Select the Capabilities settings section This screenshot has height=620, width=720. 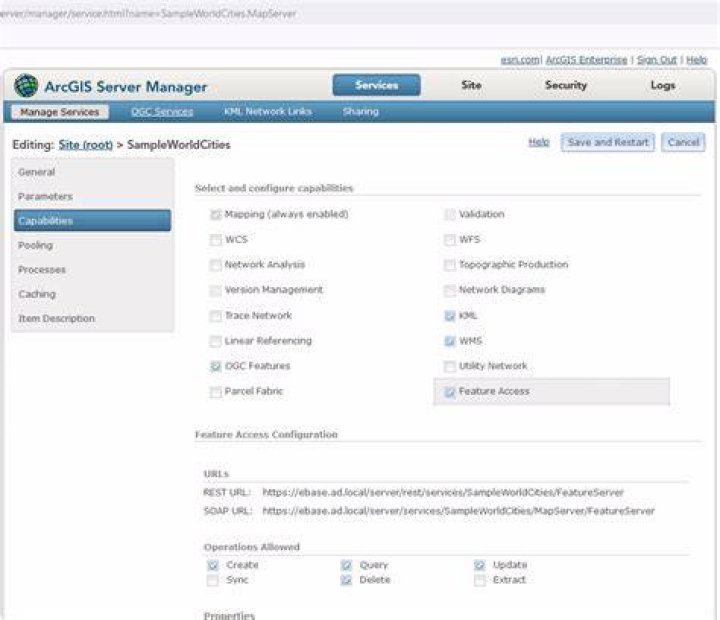tap(92, 221)
